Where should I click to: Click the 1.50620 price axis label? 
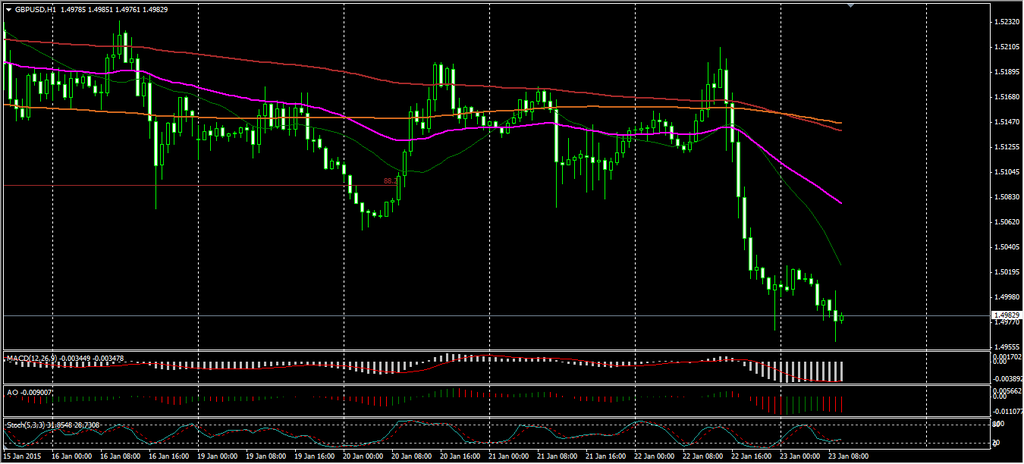(x=1006, y=222)
